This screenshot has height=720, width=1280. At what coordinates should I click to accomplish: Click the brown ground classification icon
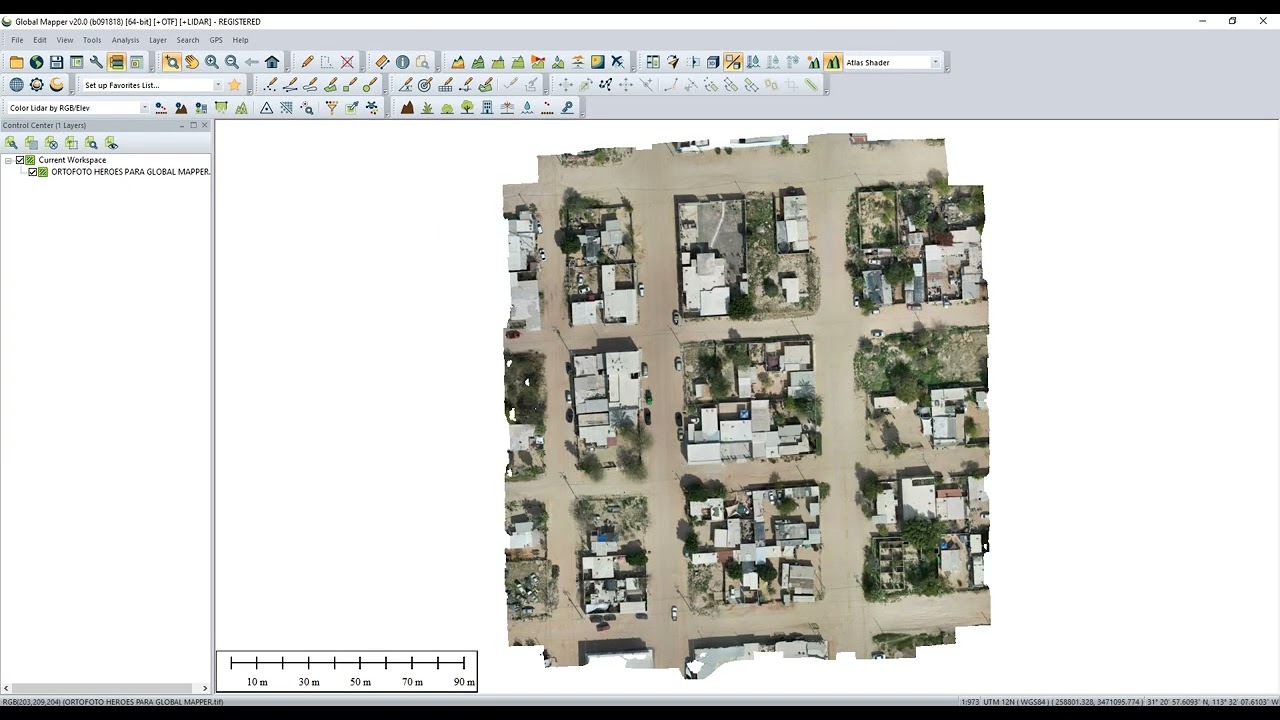407,107
